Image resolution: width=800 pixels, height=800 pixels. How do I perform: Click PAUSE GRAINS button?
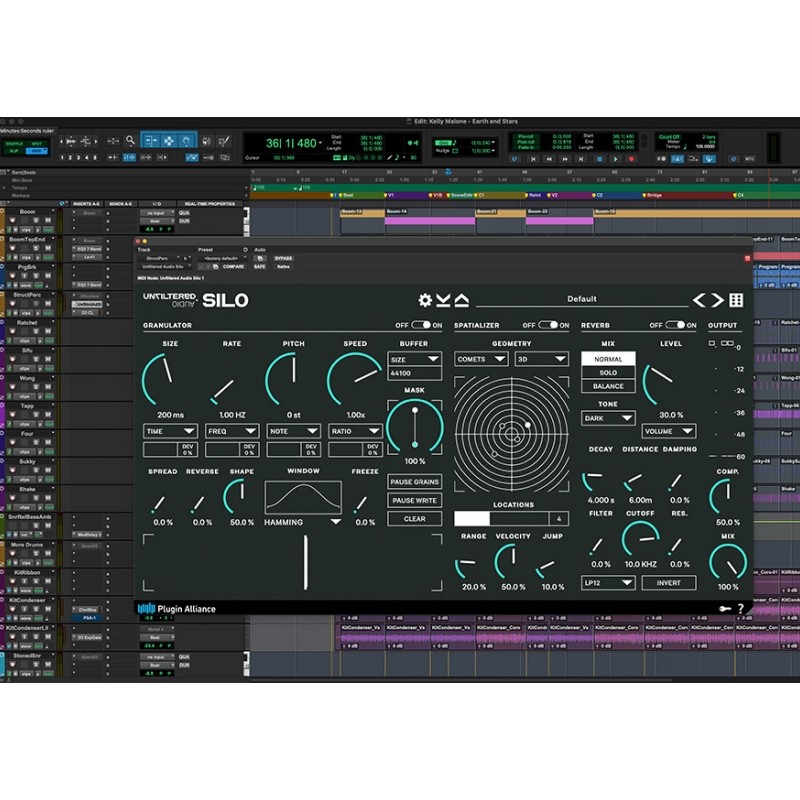point(414,482)
